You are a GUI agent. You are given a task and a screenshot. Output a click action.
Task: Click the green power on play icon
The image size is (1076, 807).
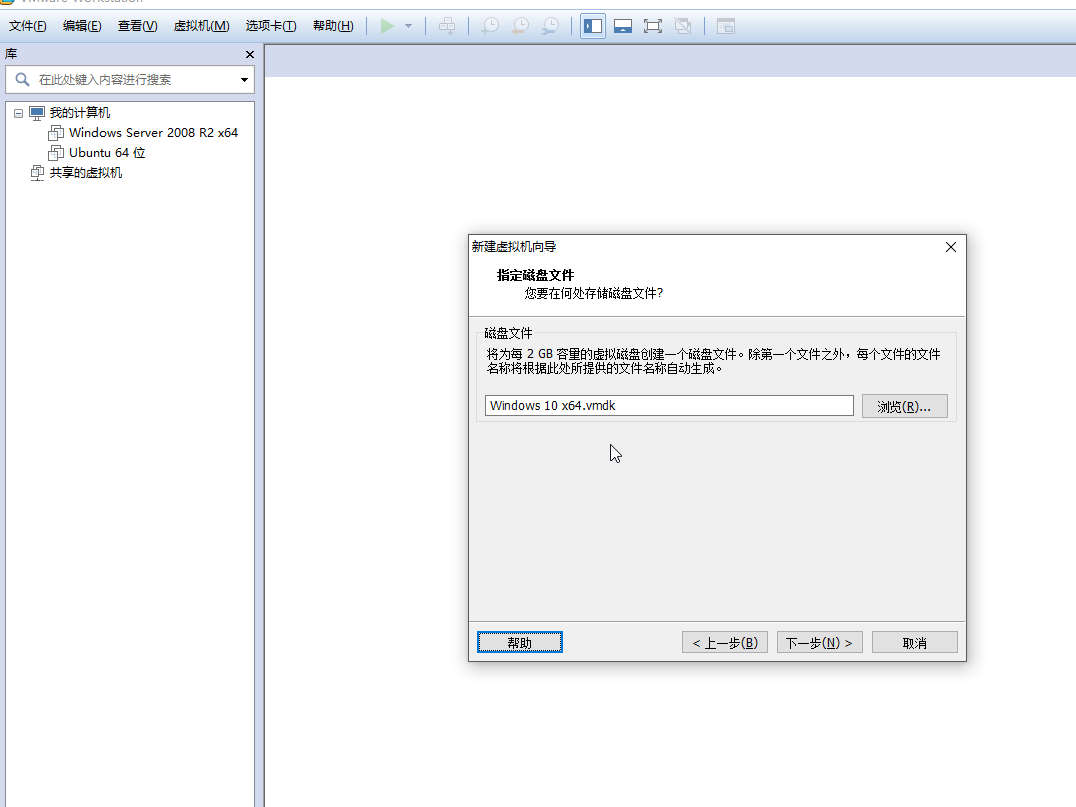coord(387,26)
